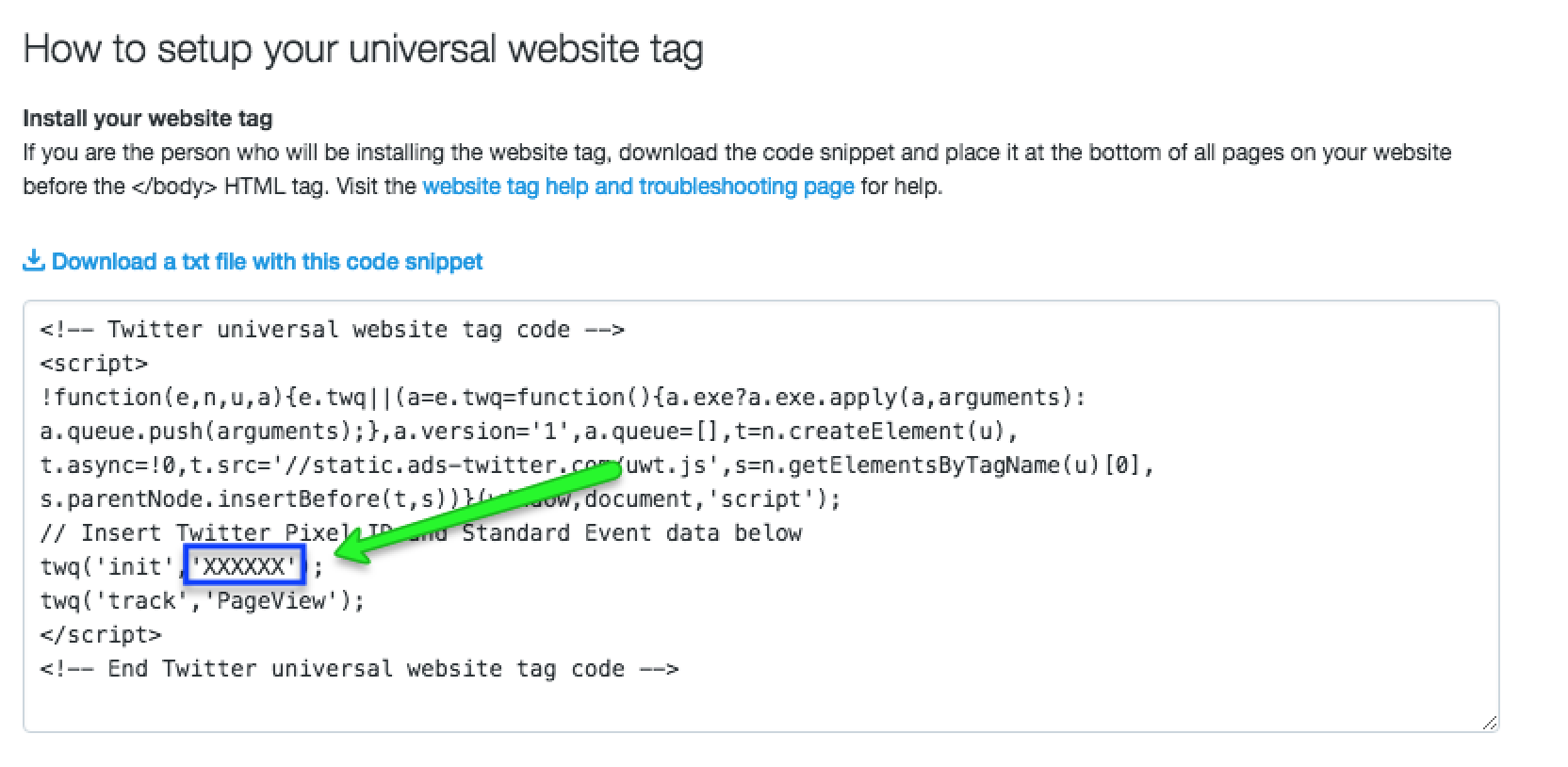Click the download icon beside the snippet link
This screenshot has width=1568, height=767.
pos(33,260)
